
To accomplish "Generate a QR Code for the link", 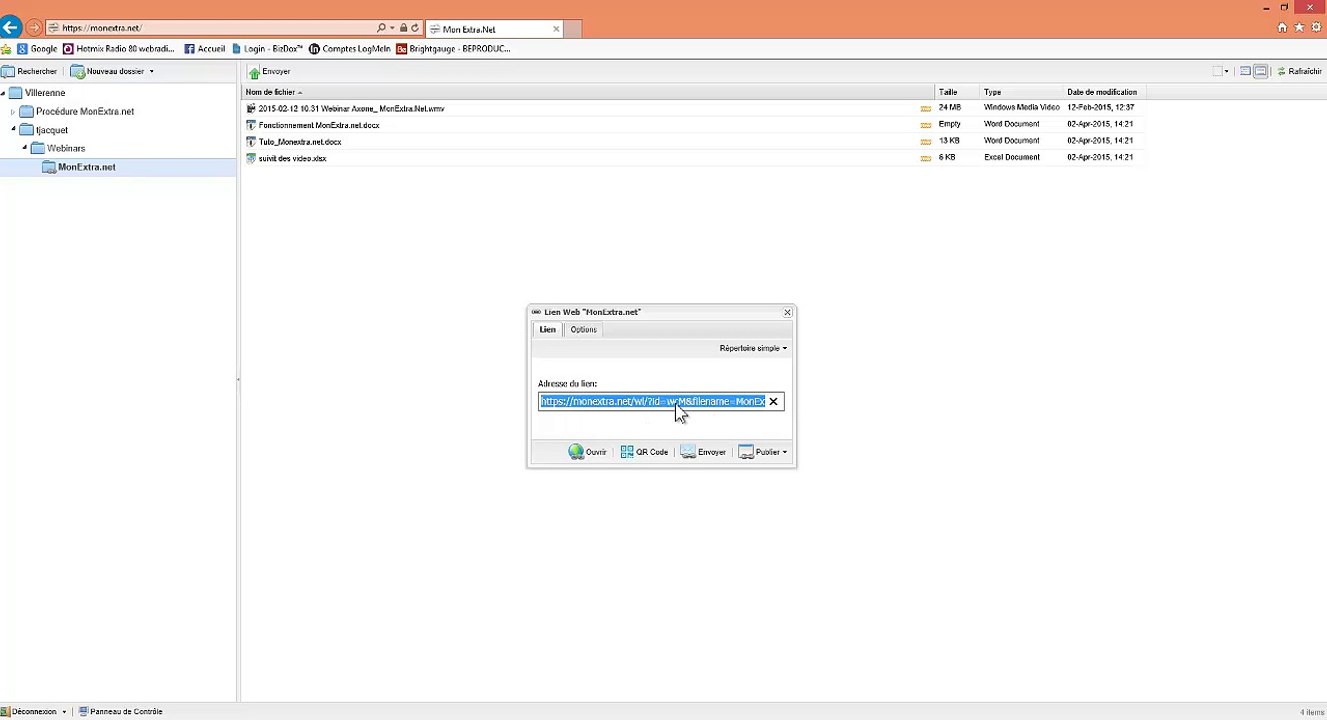I will coord(644,452).
